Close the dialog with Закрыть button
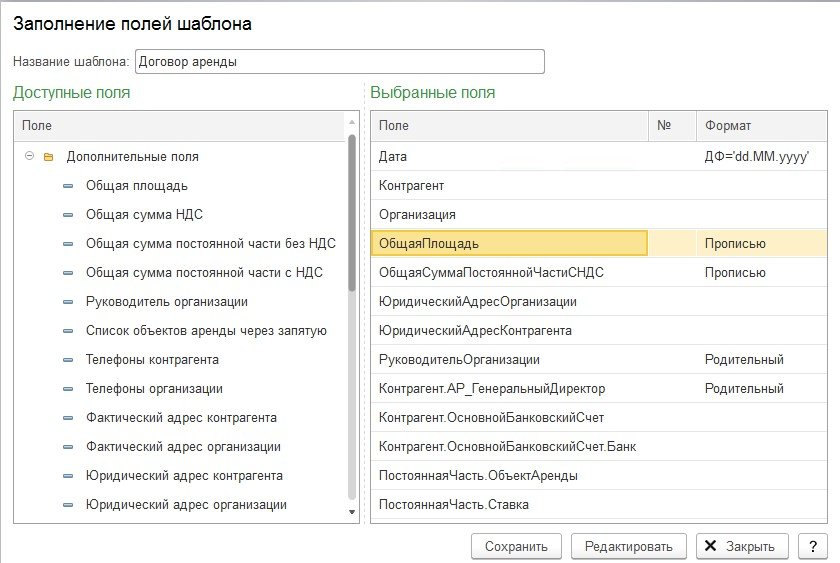The image size is (840, 563). pos(741,547)
